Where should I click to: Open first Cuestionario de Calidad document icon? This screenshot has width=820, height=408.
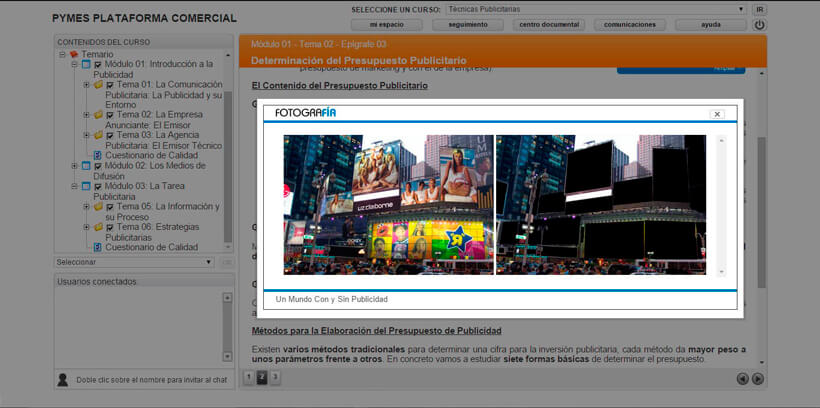(98, 155)
